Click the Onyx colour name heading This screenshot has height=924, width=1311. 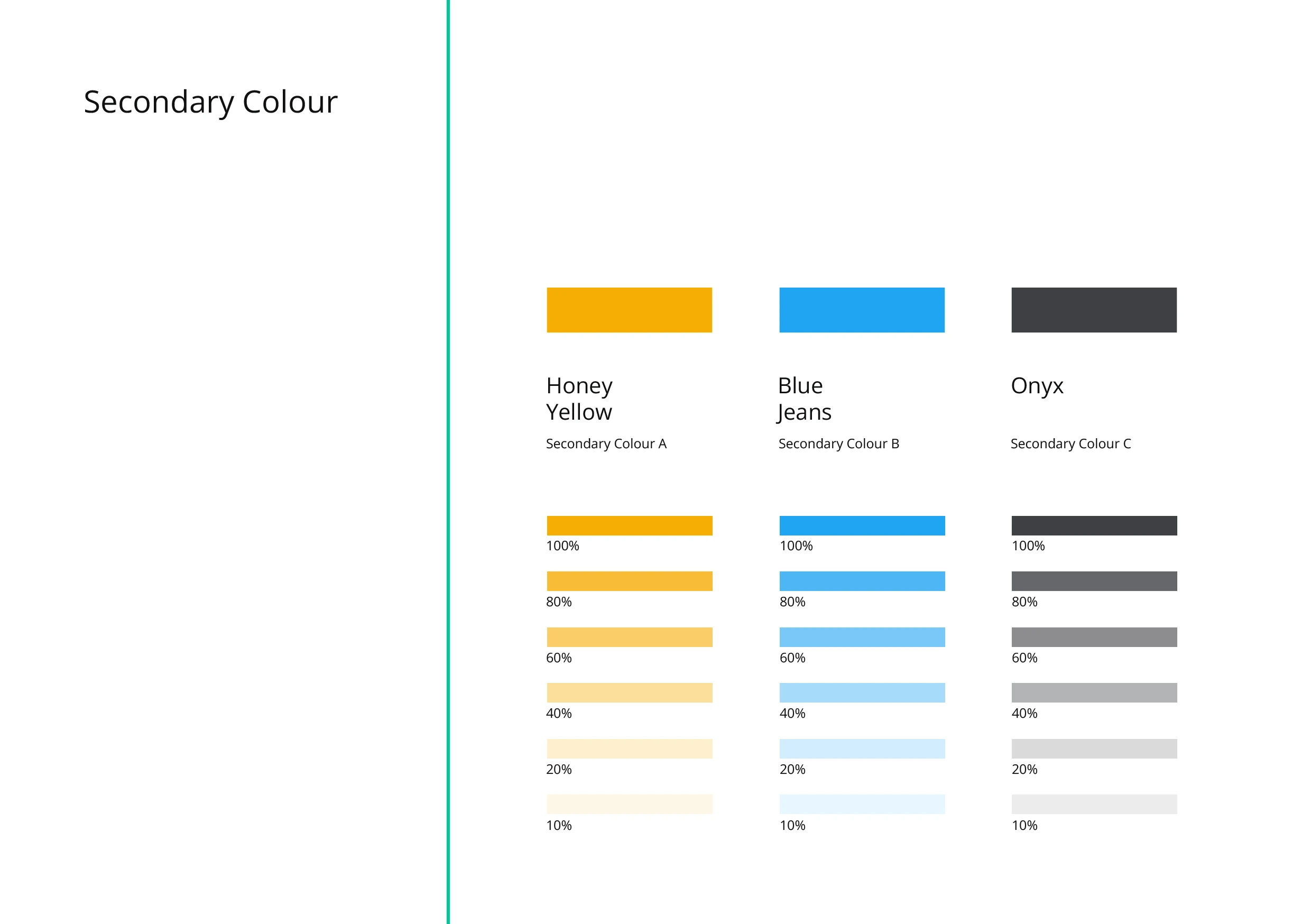(x=1037, y=386)
